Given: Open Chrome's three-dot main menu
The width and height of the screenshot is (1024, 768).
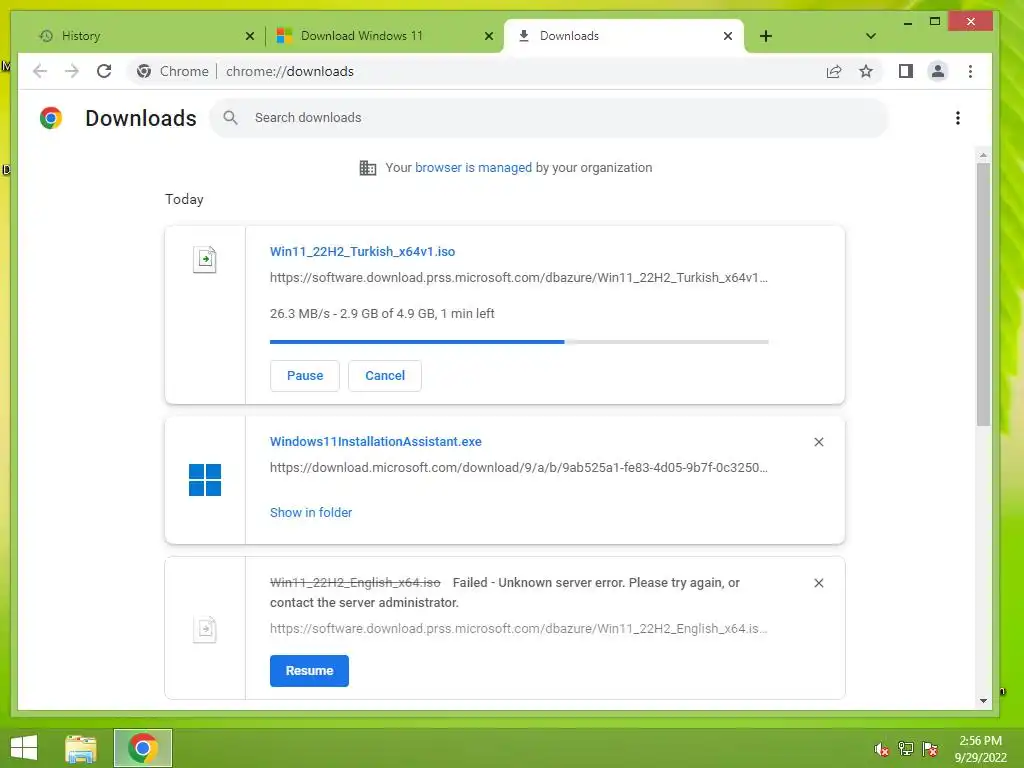Looking at the screenshot, I should tap(970, 71).
